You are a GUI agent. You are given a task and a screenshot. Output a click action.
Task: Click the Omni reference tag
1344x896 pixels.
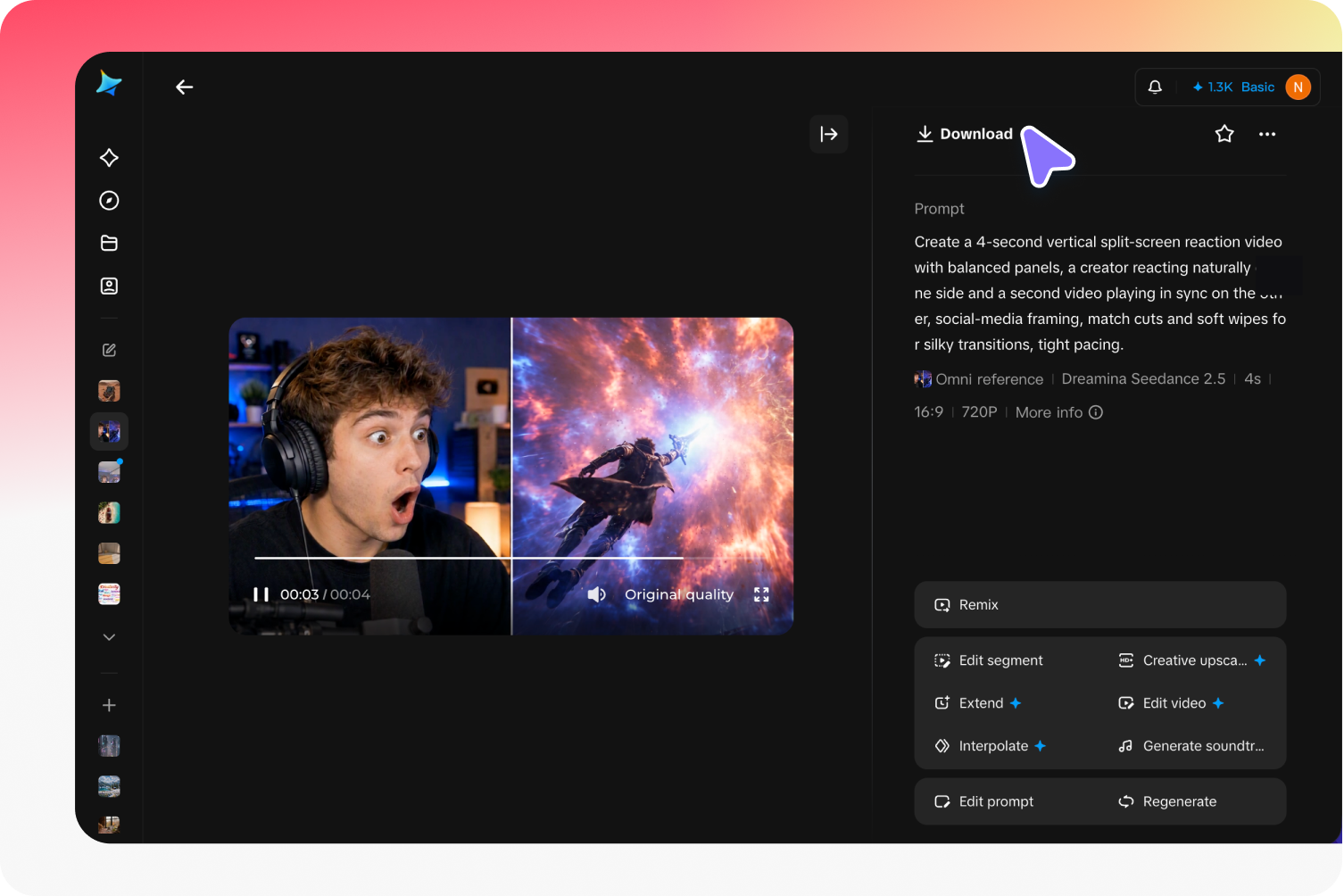click(979, 379)
